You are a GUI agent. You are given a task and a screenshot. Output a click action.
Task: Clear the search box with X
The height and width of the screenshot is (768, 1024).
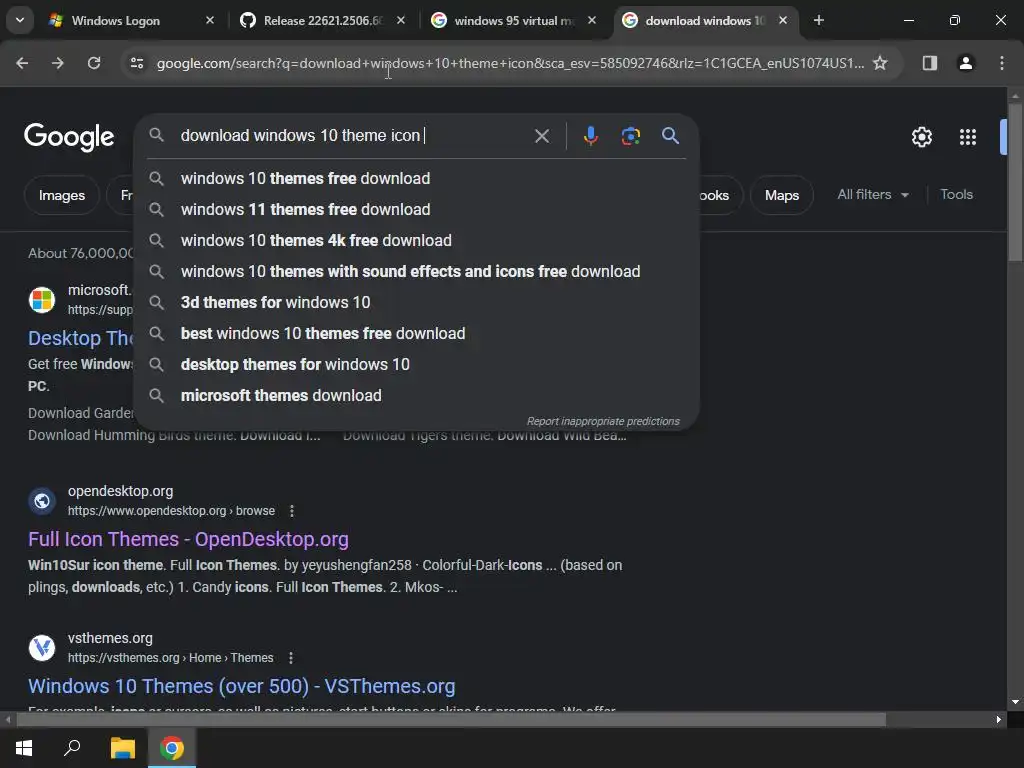point(541,136)
